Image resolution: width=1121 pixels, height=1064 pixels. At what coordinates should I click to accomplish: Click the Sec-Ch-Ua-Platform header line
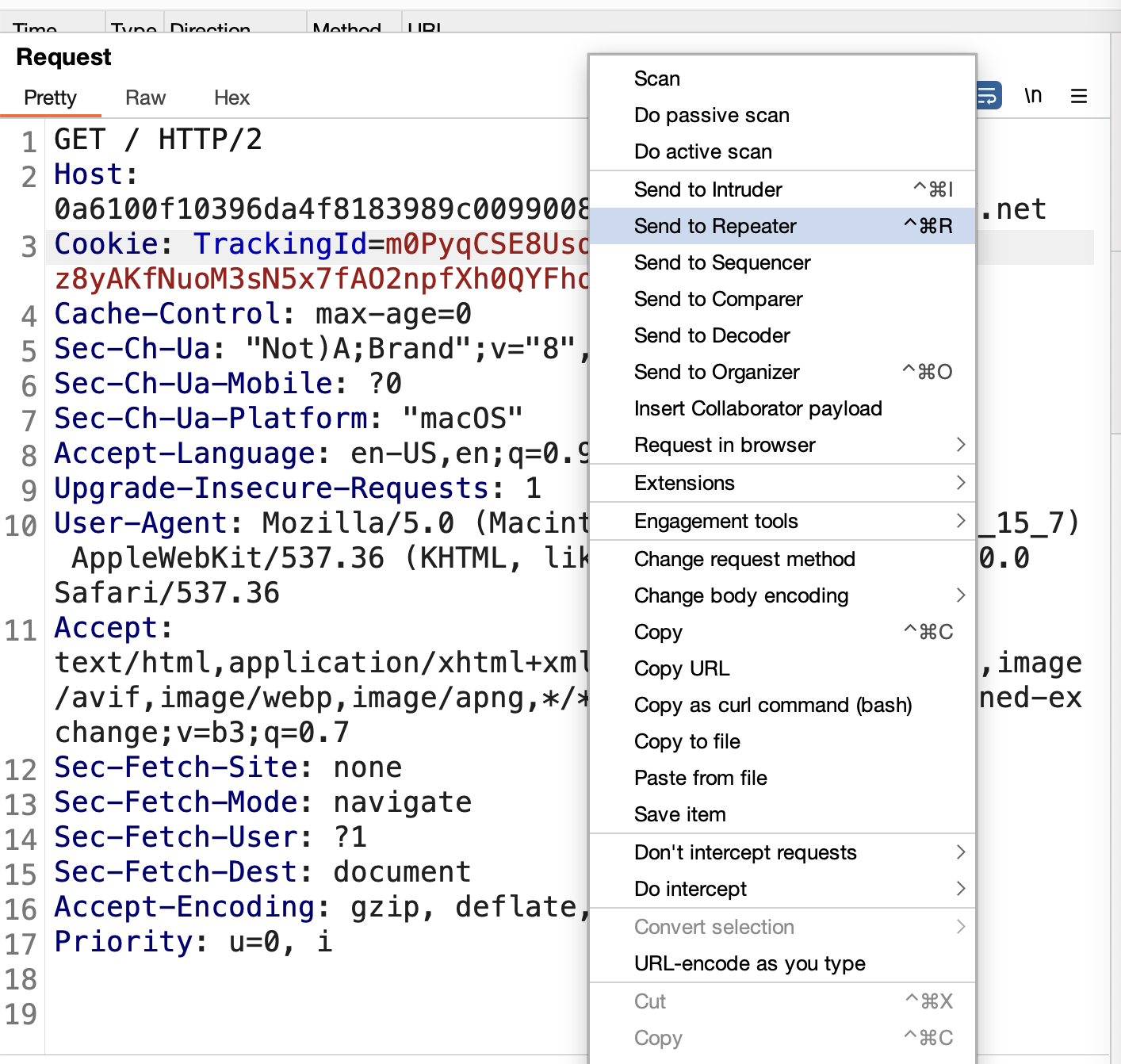point(289,419)
